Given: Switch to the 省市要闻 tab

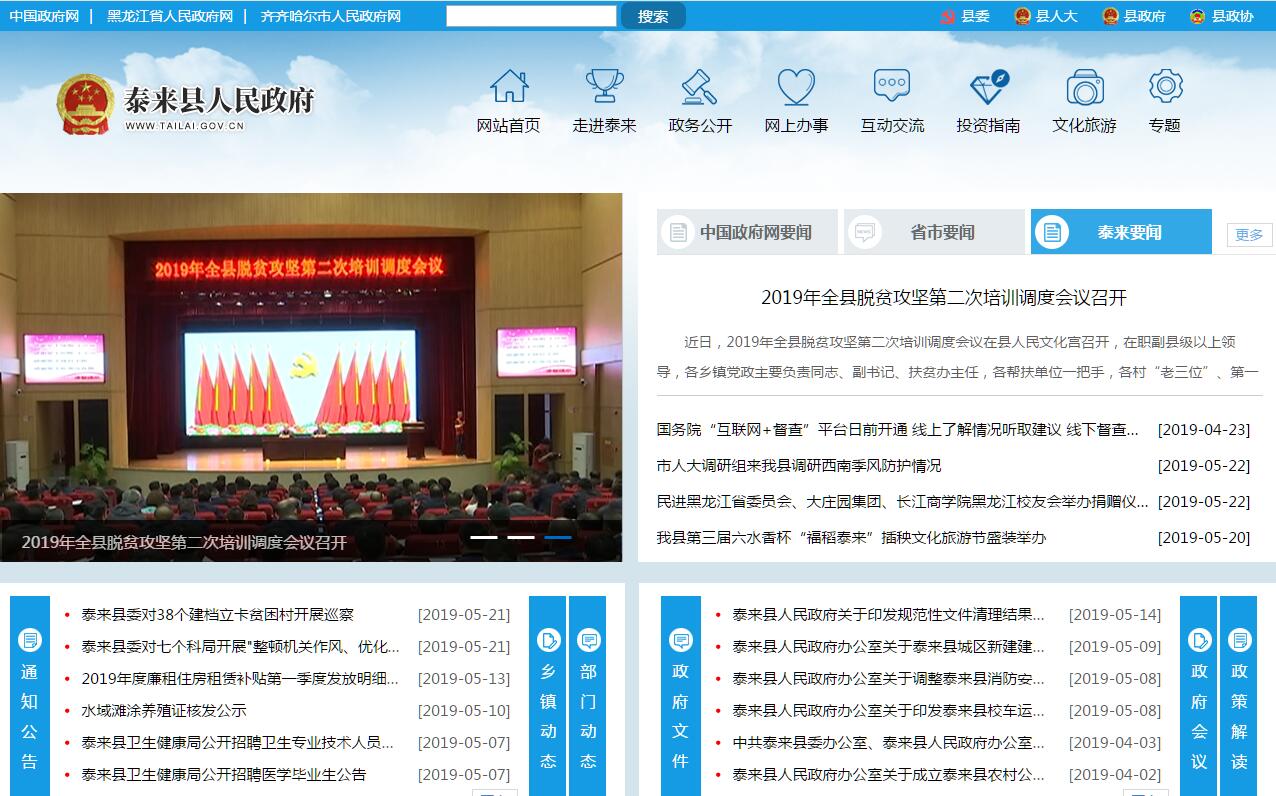Looking at the screenshot, I should 934,232.
